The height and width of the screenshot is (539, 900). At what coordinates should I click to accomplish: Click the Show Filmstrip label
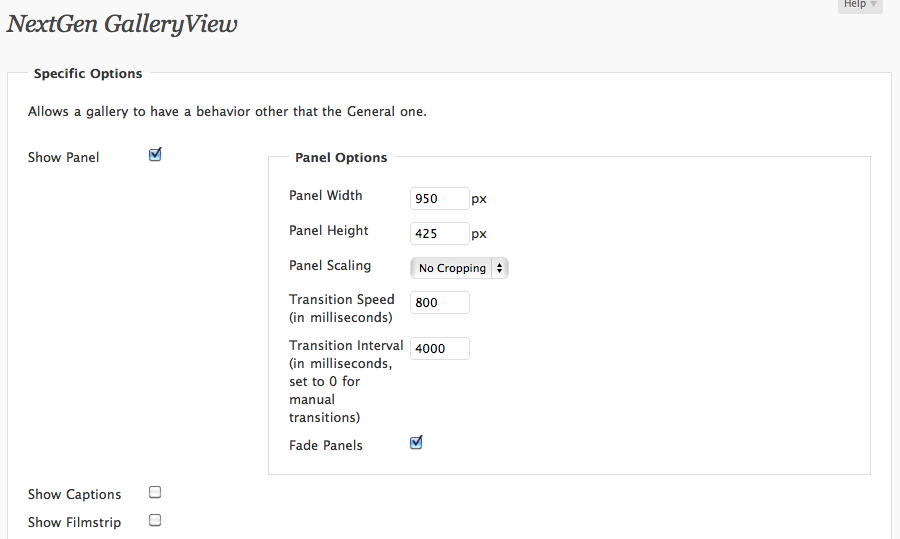[74, 522]
